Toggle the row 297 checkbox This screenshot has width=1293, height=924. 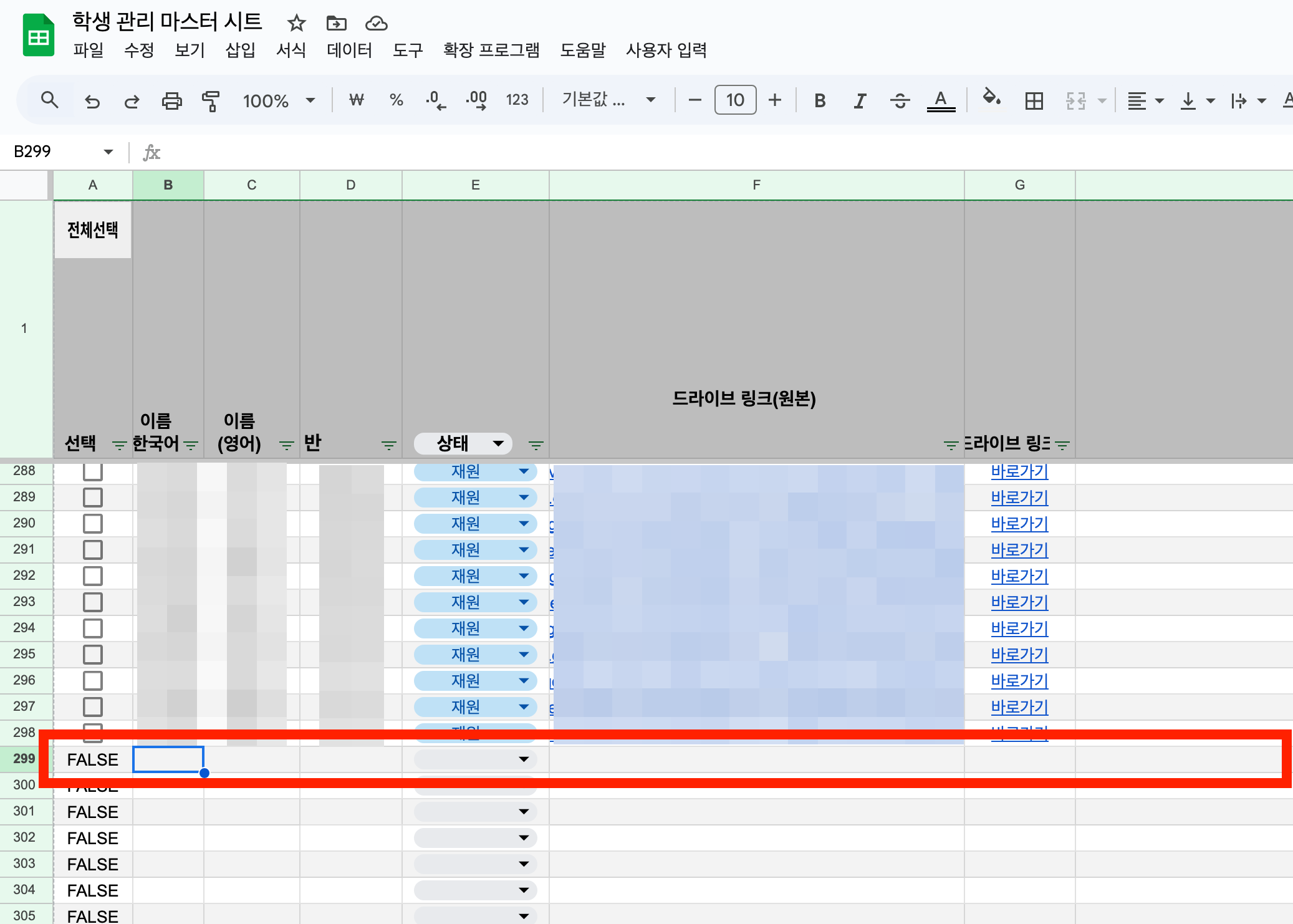[93, 707]
